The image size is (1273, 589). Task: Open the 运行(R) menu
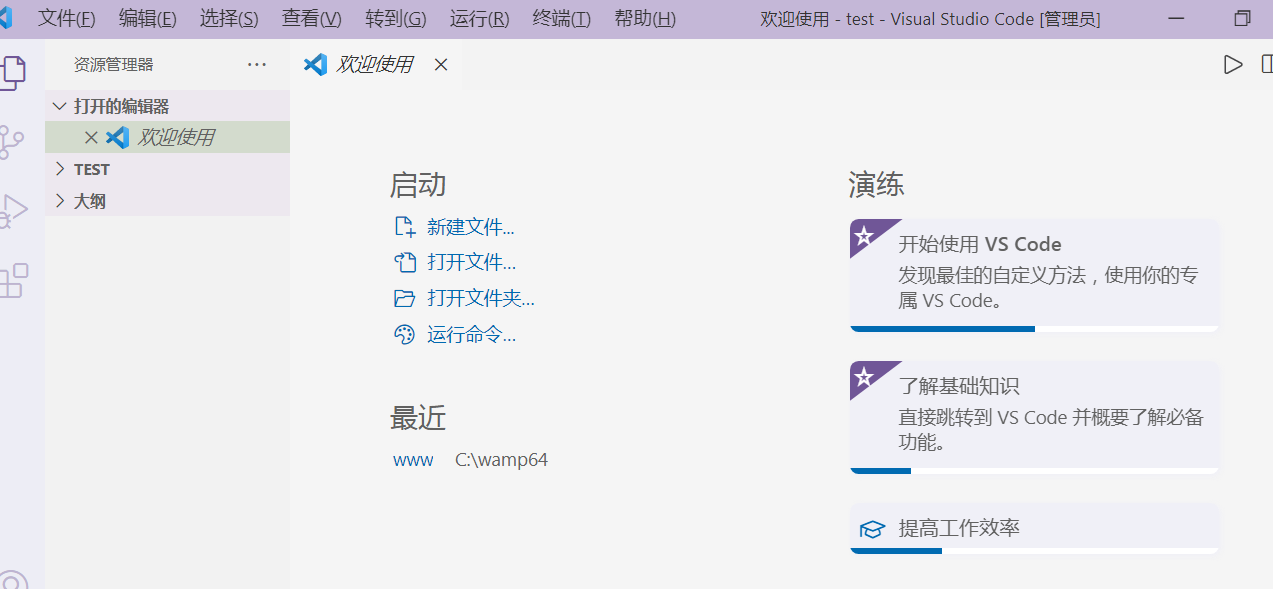point(480,19)
